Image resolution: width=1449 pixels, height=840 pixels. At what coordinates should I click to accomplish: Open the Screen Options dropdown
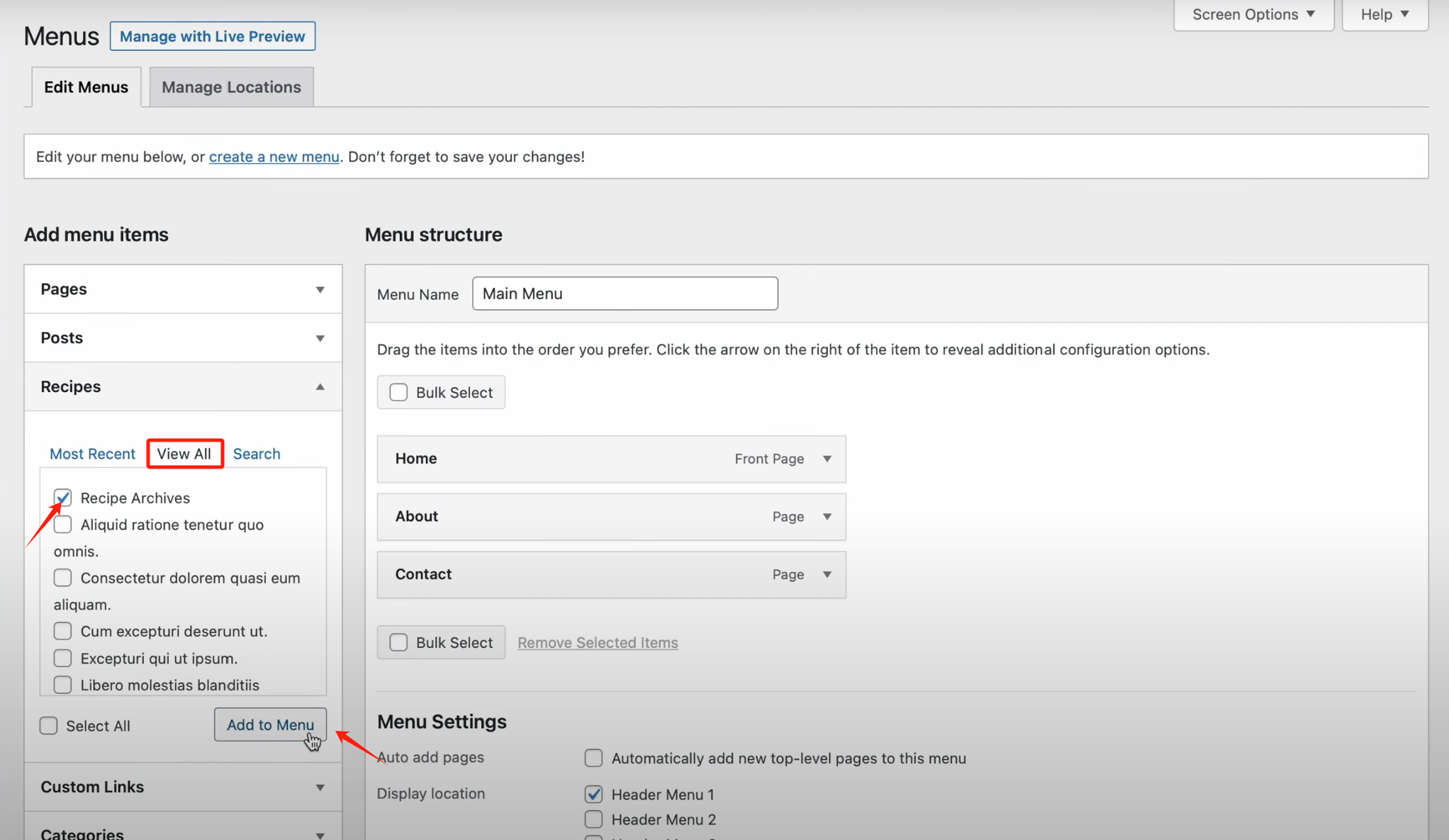(1253, 14)
